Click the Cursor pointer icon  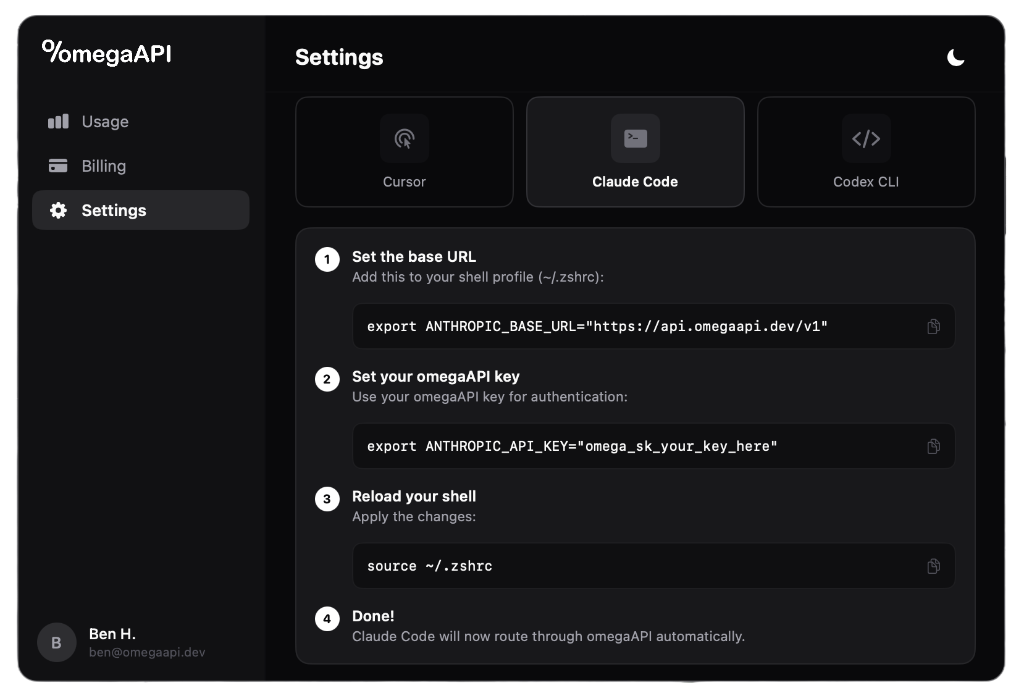click(x=404, y=138)
